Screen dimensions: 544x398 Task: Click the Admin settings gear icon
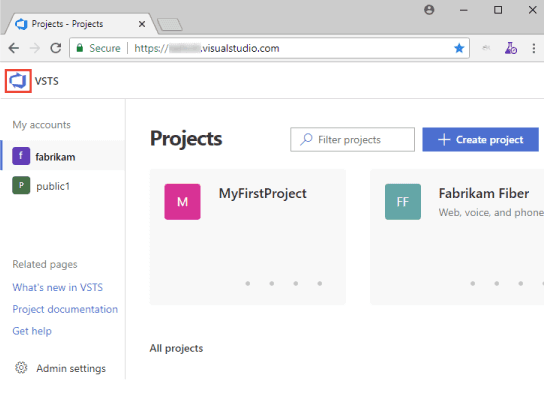pyautogui.click(x=21, y=367)
